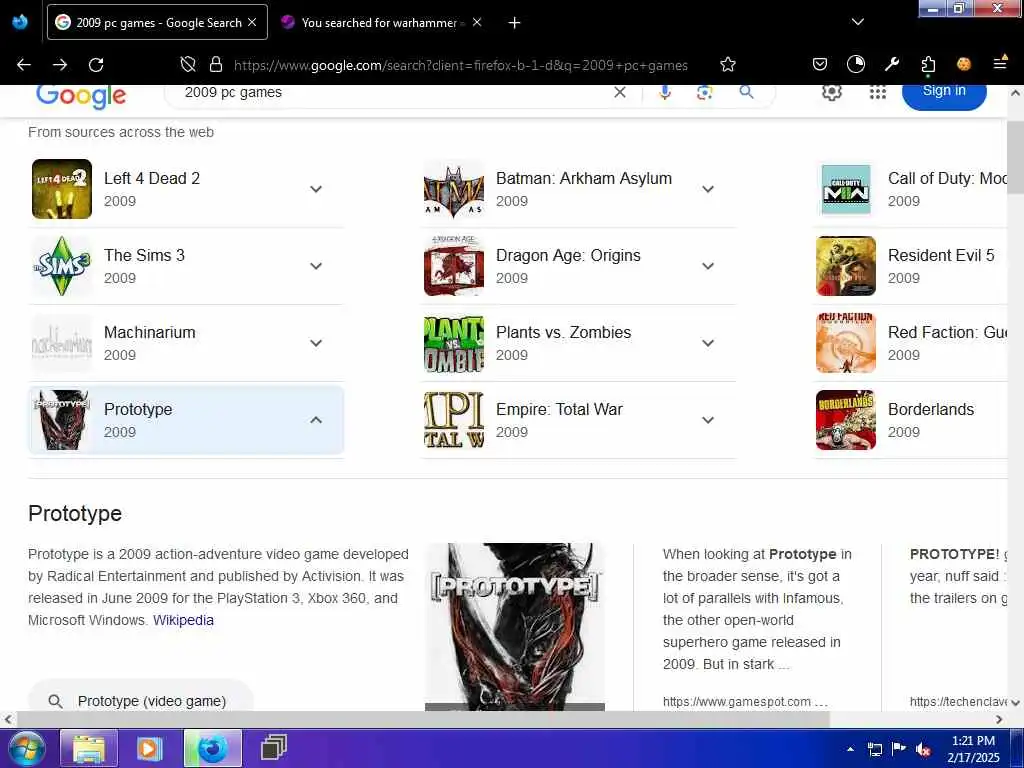Click the Call of Duty thumbnail

pos(846,189)
